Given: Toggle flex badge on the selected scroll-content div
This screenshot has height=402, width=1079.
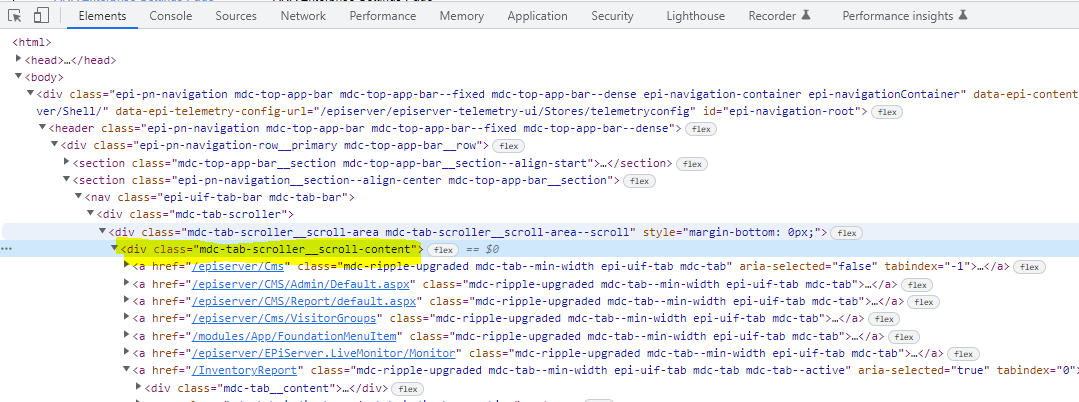Looking at the screenshot, I should [444, 249].
